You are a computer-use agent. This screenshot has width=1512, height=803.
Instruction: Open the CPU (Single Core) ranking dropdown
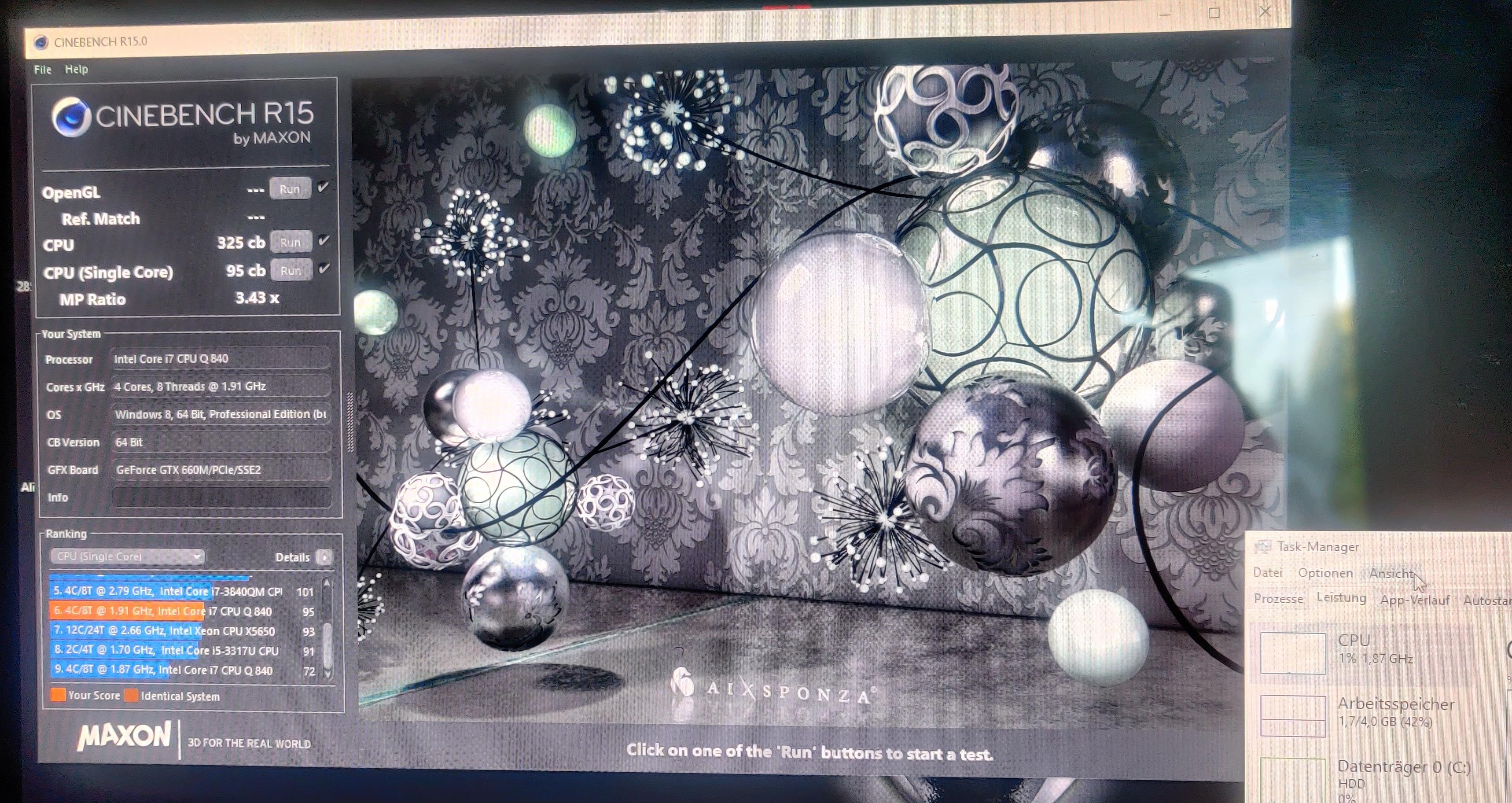tap(127, 556)
